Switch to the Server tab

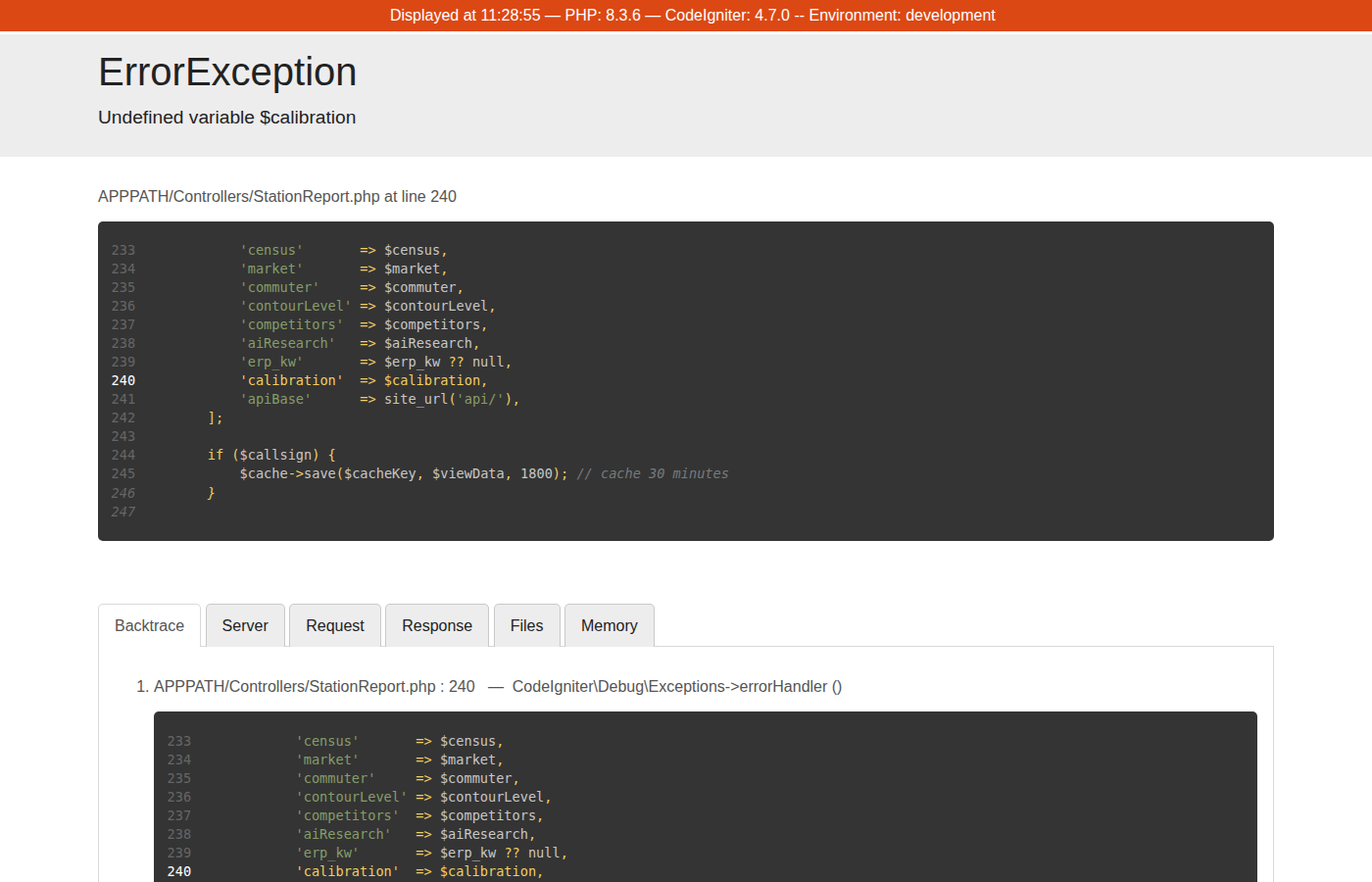click(x=245, y=625)
